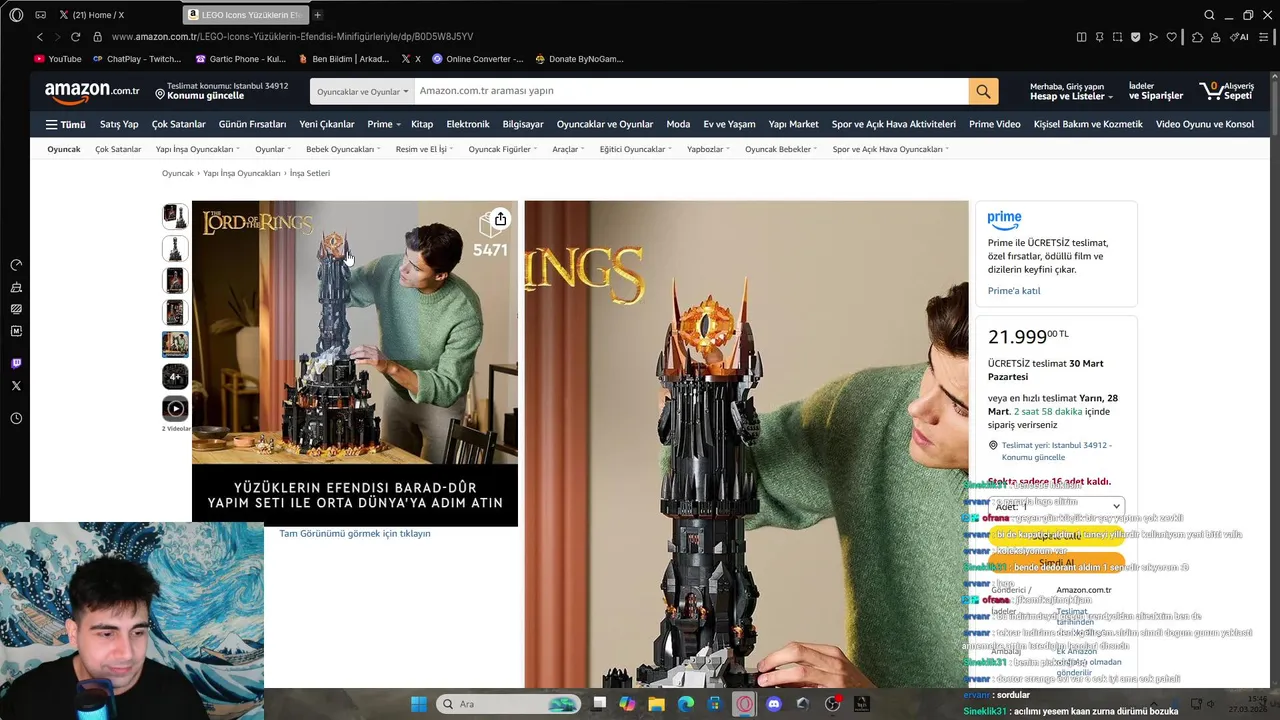The image size is (1280, 720).
Task: Open Çok Satanlar in main nav
Action: coord(178,125)
